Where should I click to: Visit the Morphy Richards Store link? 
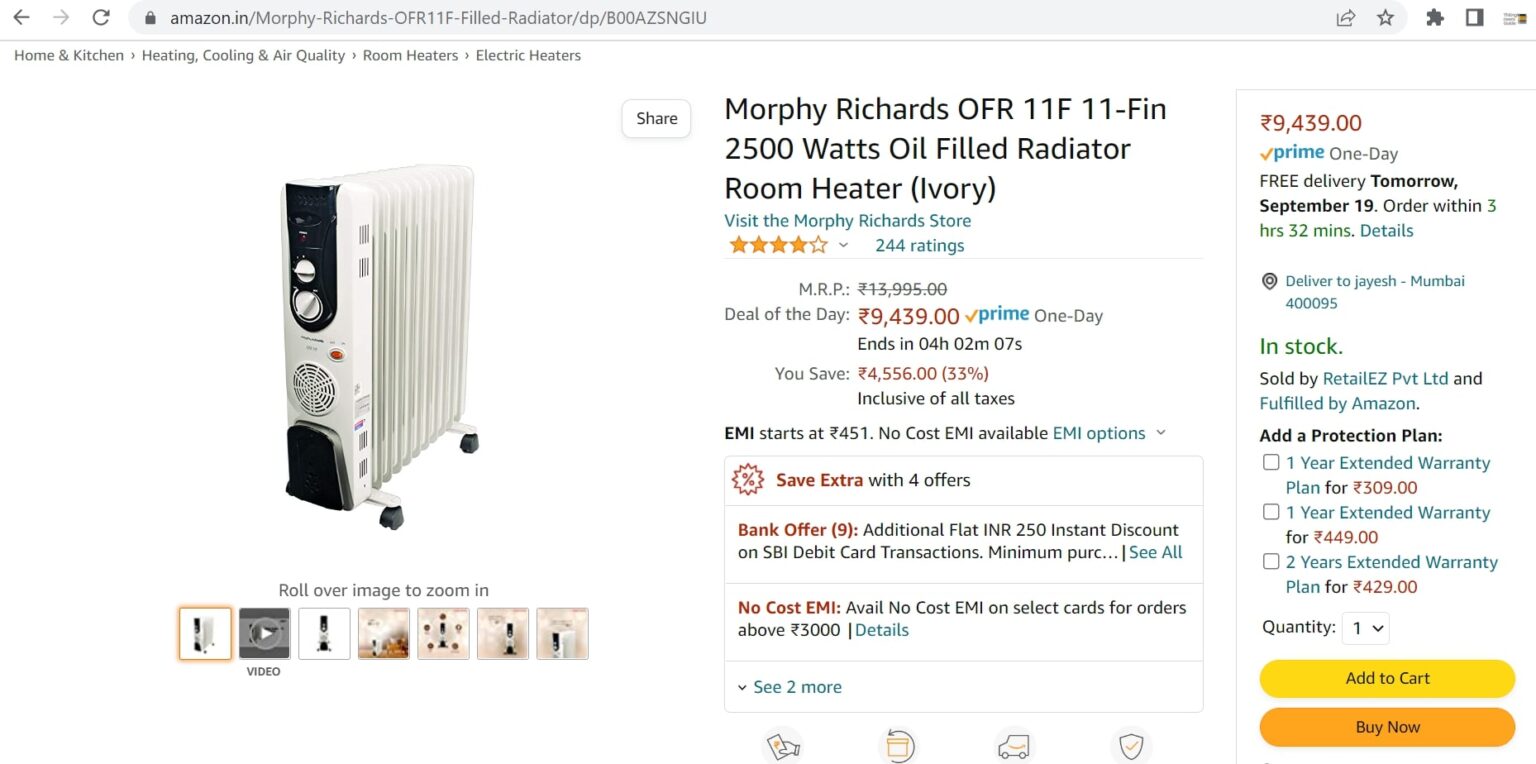coord(847,220)
